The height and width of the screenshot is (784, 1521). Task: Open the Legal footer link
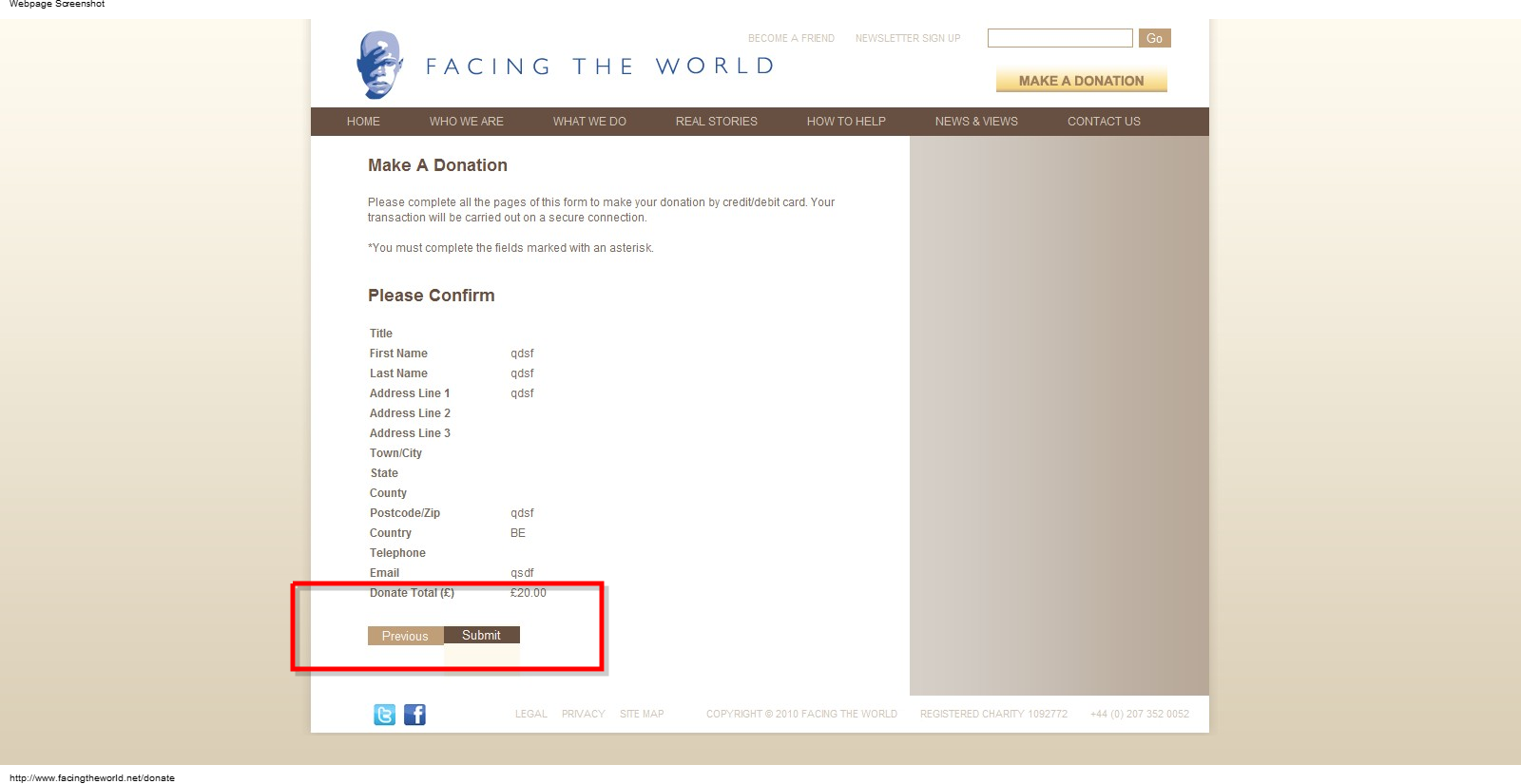pyautogui.click(x=530, y=715)
